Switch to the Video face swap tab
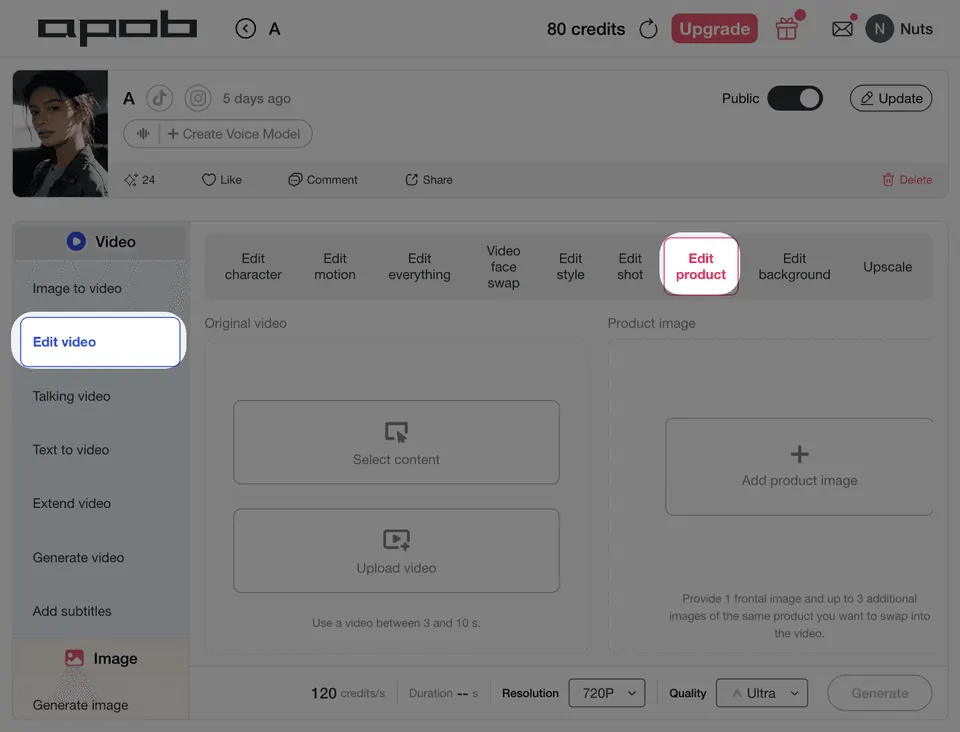 tap(503, 266)
